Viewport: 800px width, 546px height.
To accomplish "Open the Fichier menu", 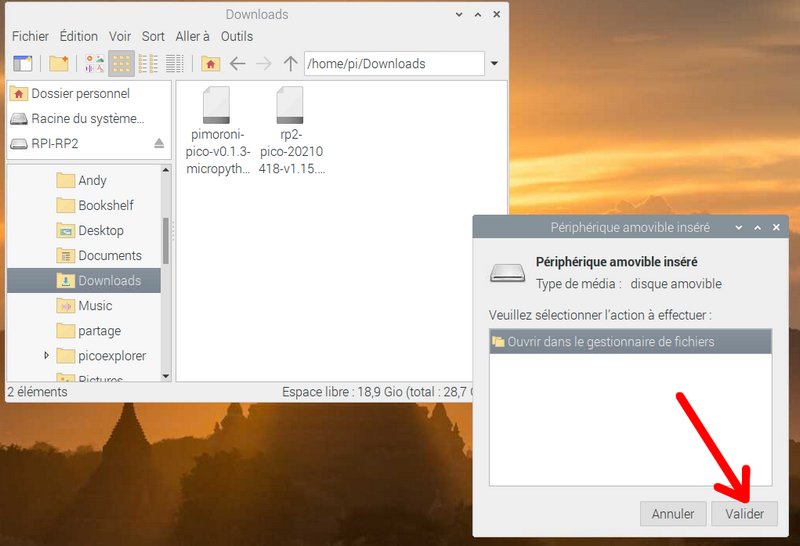I will click(30, 36).
